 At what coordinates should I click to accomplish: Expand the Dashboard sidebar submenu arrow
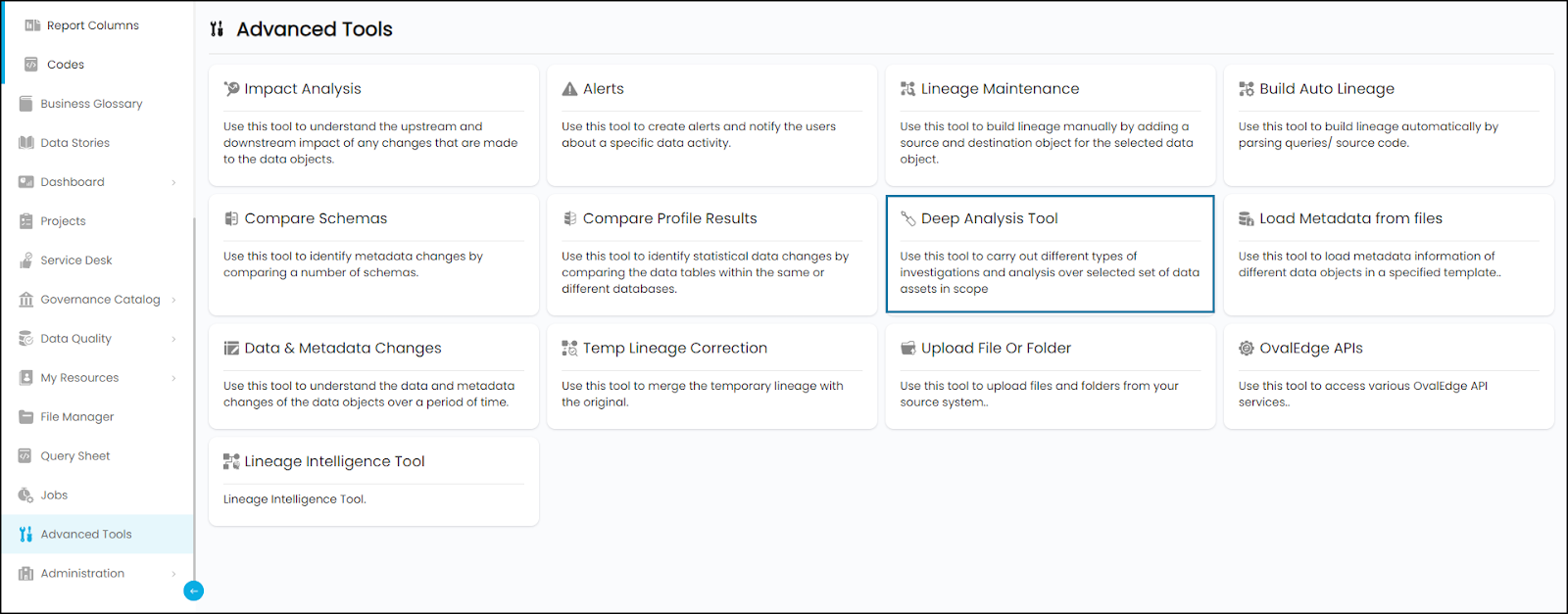[173, 182]
